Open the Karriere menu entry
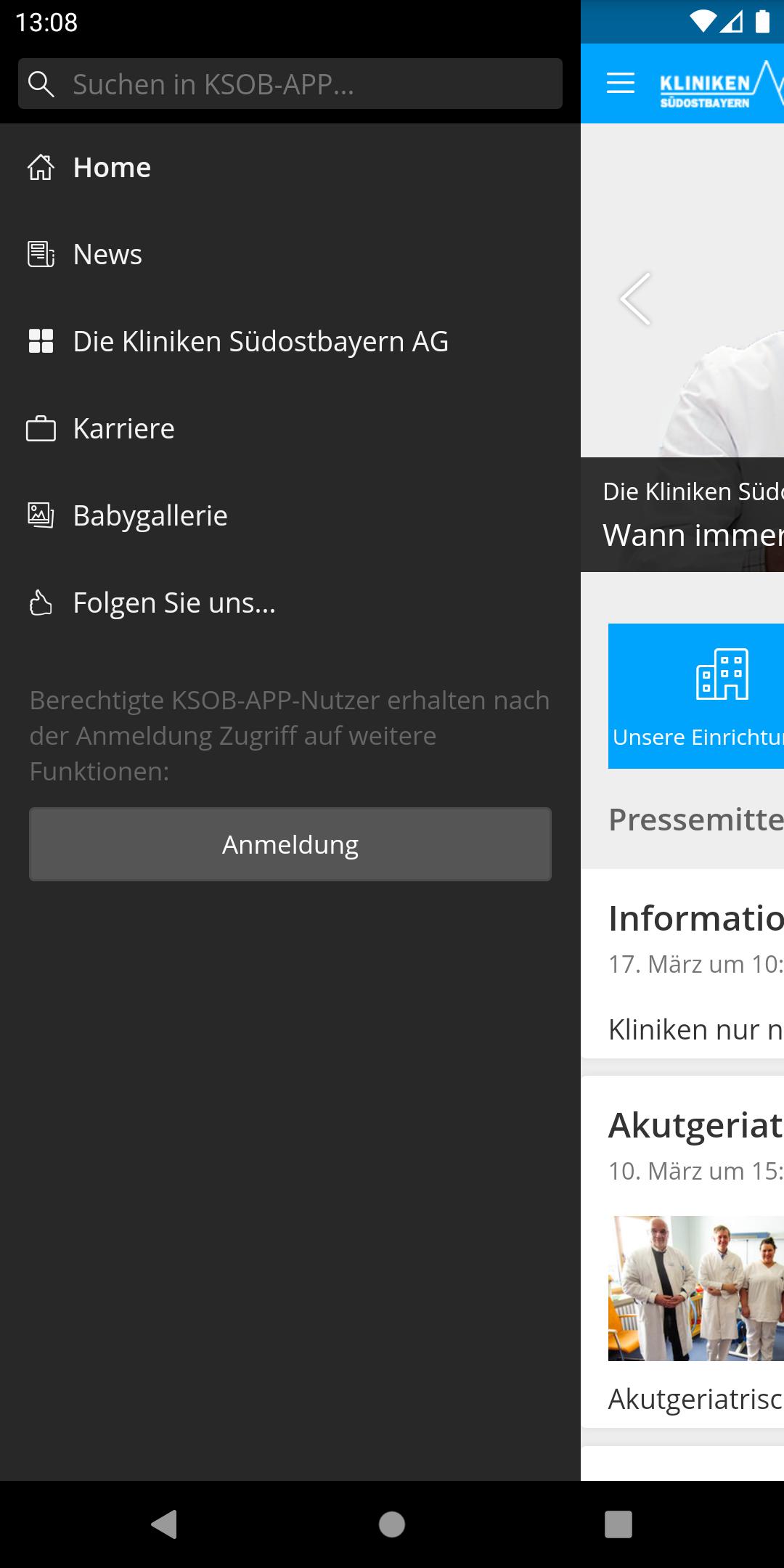784x1568 pixels. tap(290, 428)
